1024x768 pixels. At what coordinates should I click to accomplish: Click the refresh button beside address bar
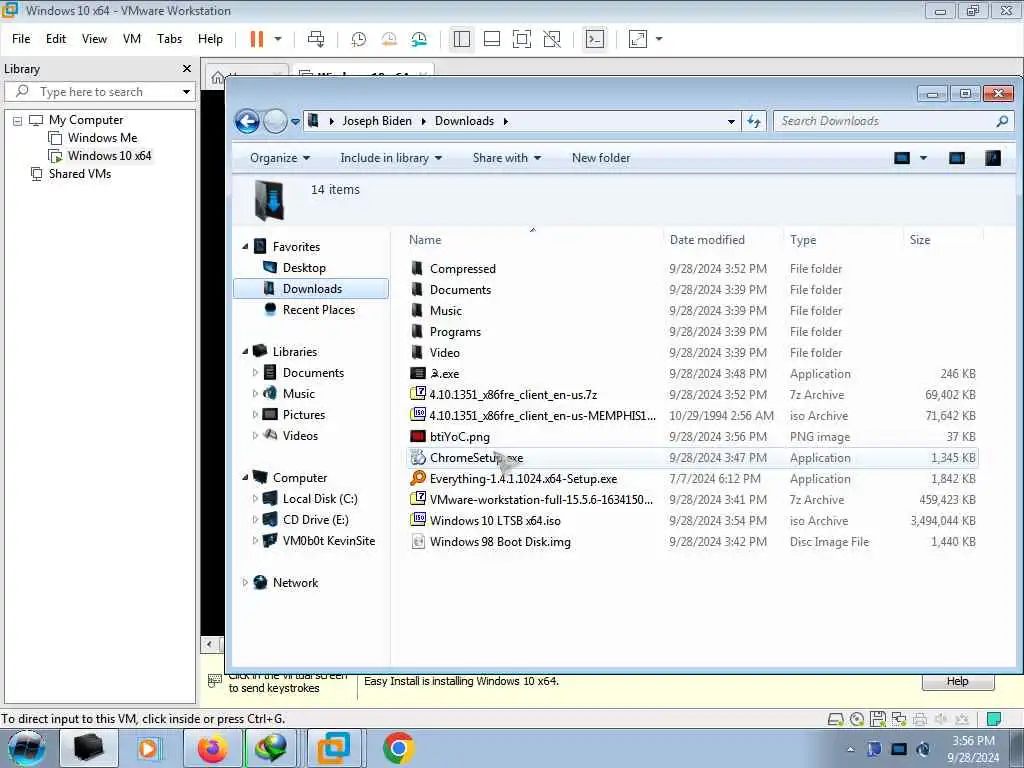754,121
